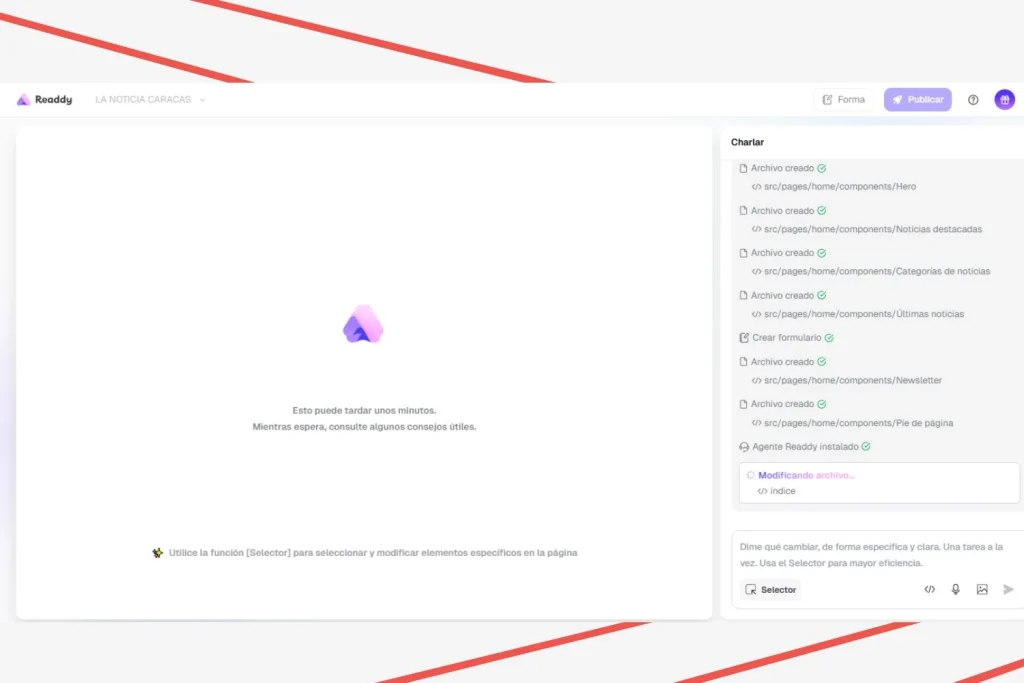Click the code view icon in chat input
The image size is (1024, 683).
click(929, 590)
